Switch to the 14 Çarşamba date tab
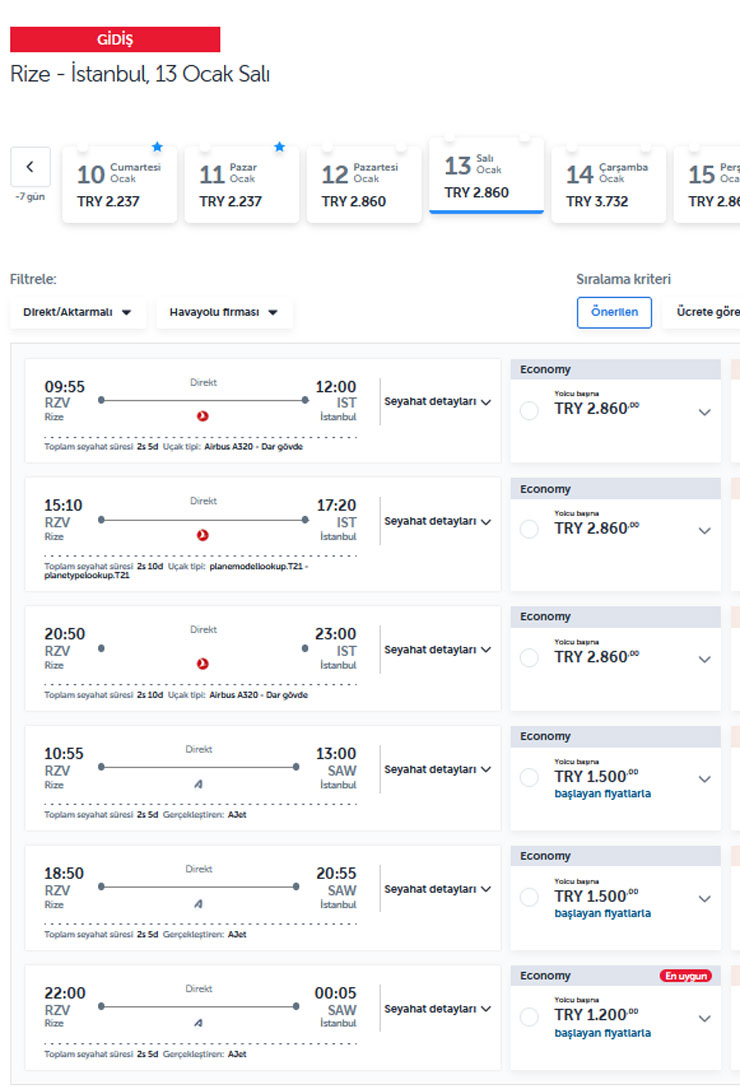Image resolution: width=740 pixels, height=1089 pixels. pos(608,185)
